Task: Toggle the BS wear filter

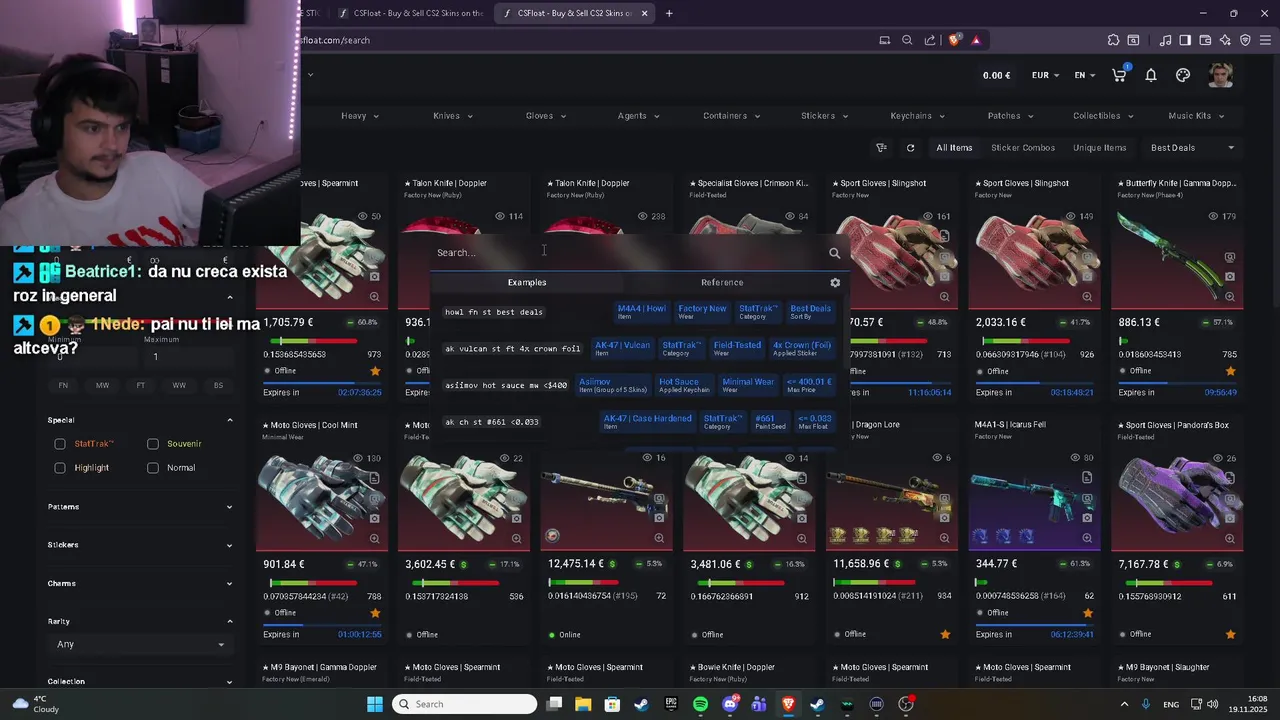Action: point(218,385)
